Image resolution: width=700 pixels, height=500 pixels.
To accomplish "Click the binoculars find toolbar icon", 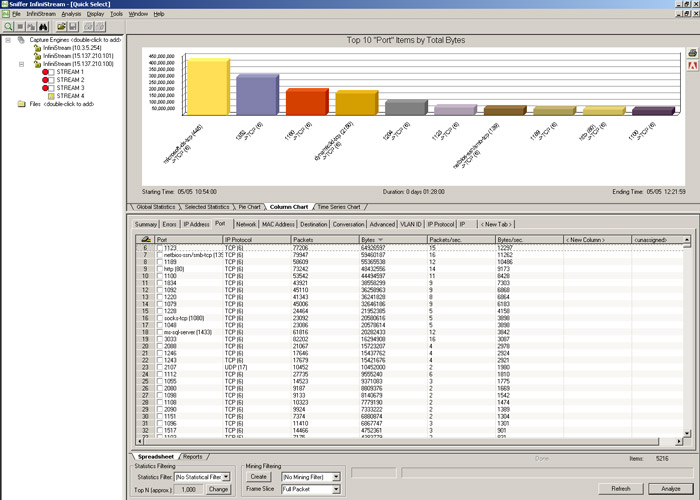I will coord(43,27).
